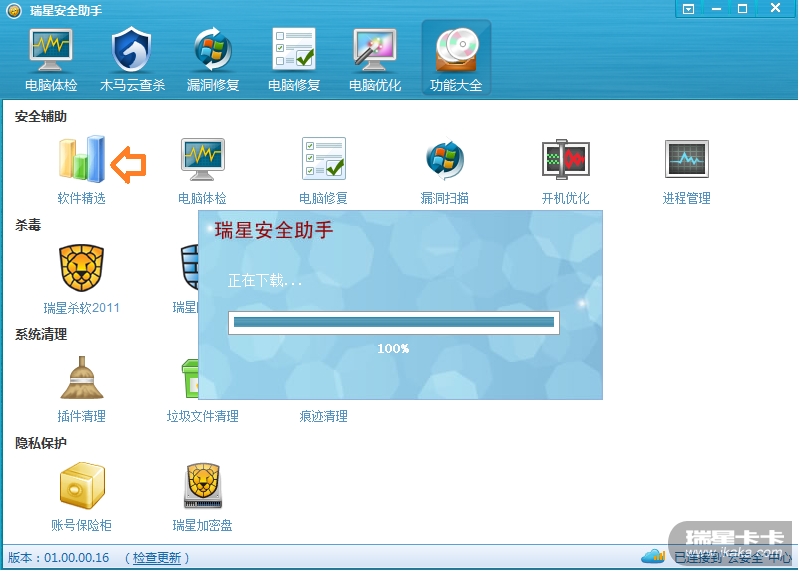Click the 痕迹清理 label
This screenshot has width=801, height=572.
pos(323,416)
